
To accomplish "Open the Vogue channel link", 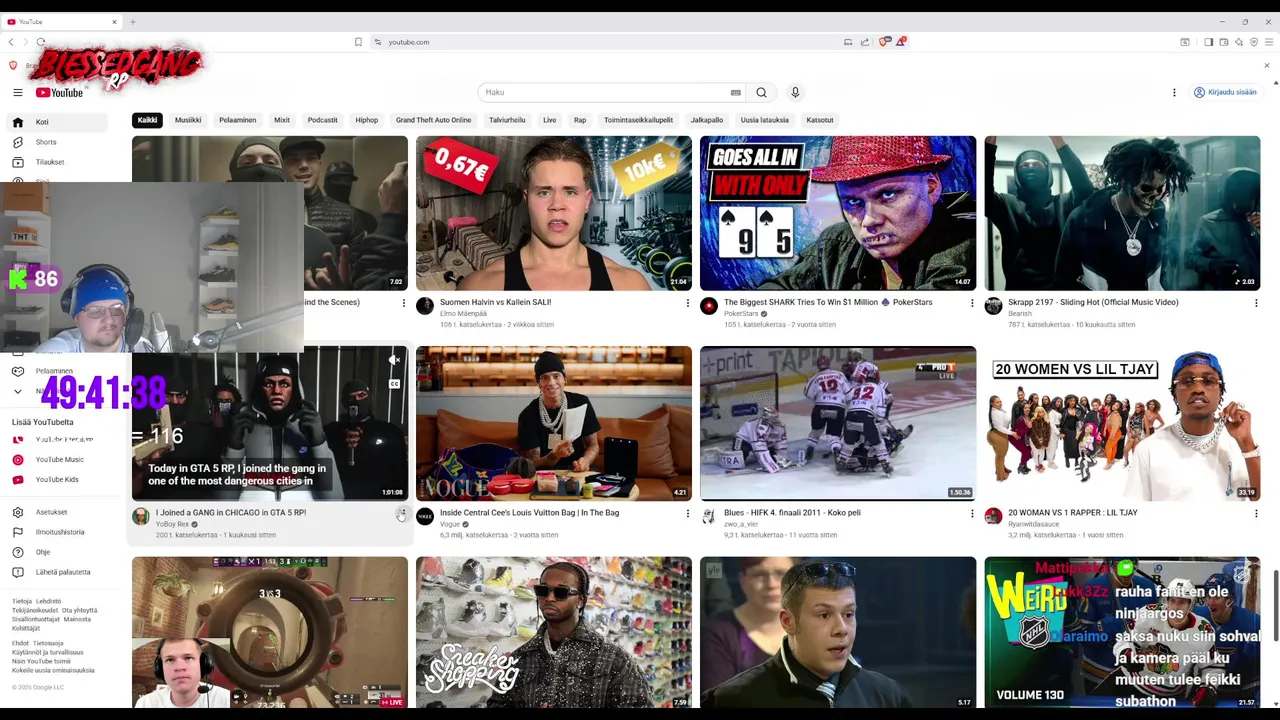I will pyautogui.click(x=450, y=524).
